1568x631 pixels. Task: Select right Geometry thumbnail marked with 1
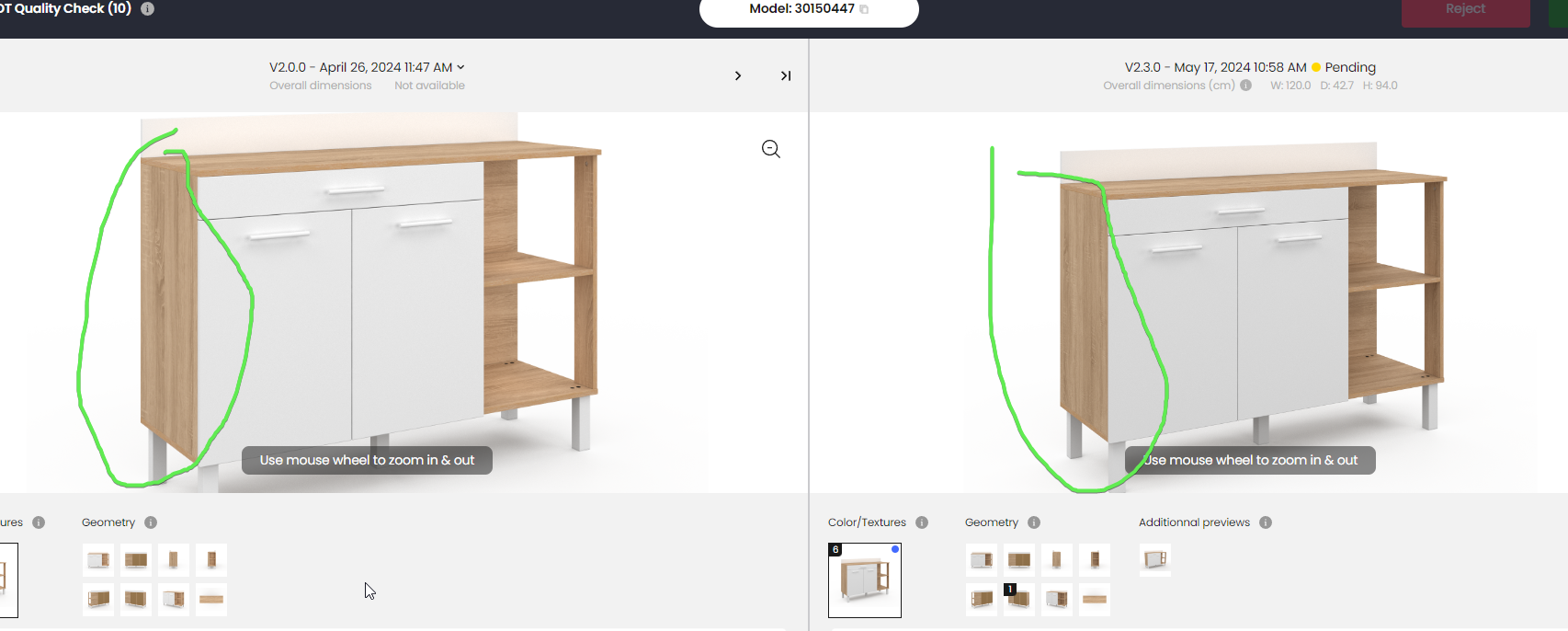click(1019, 599)
